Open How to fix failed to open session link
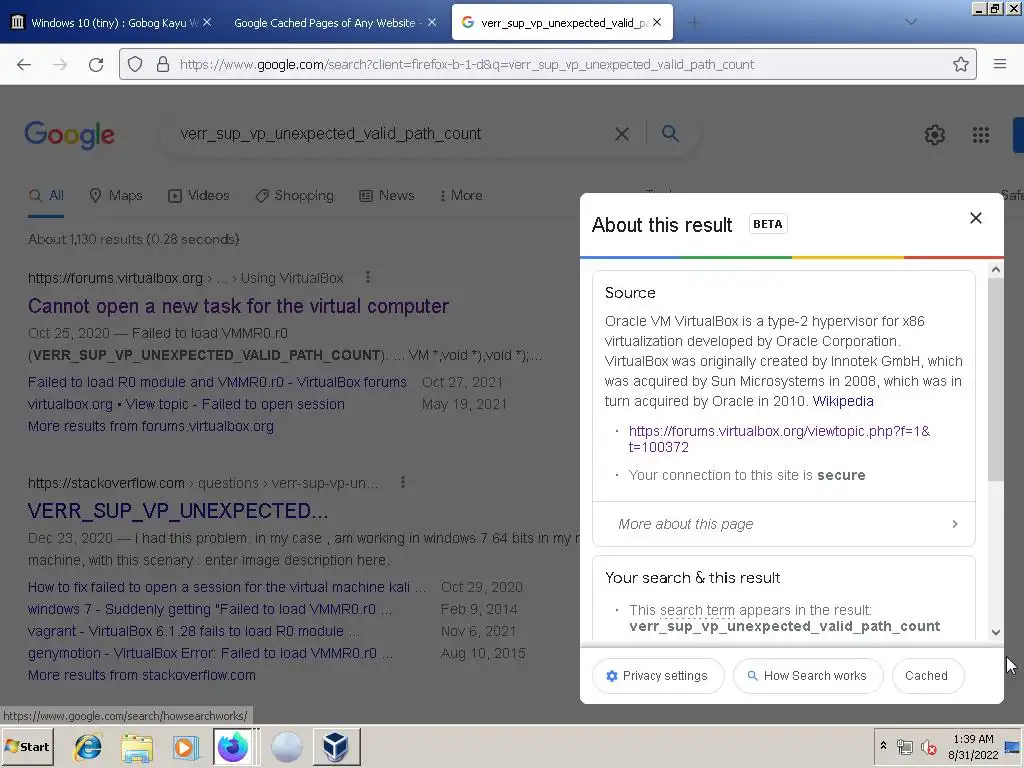Image resolution: width=1024 pixels, height=768 pixels. (x=227, y=587)
